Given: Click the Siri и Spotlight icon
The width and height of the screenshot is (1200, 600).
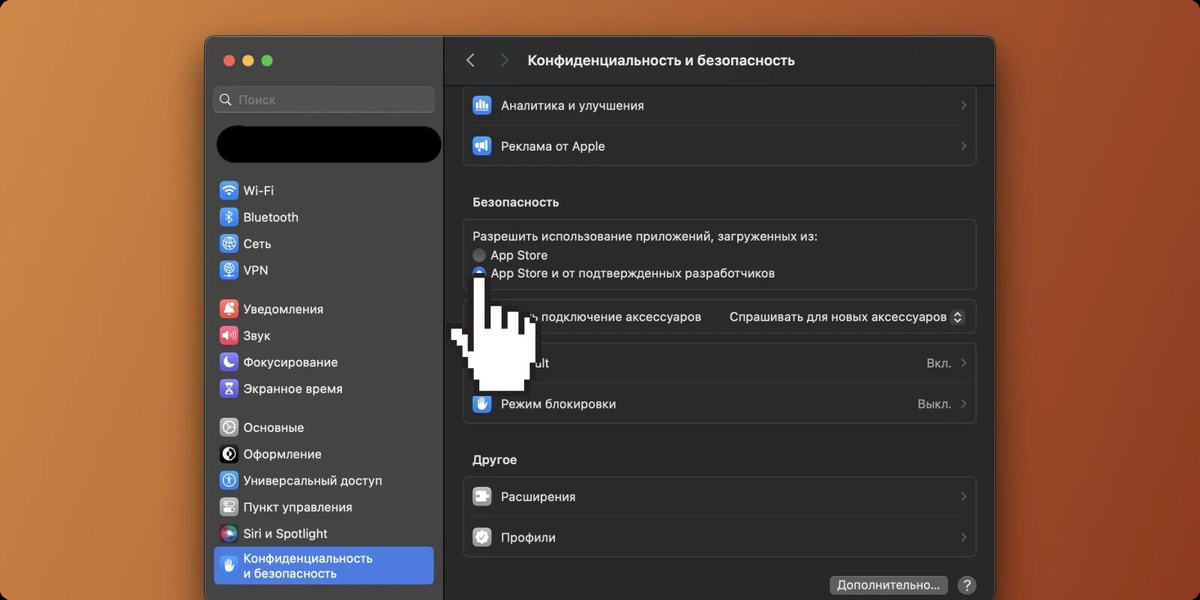Looking at the screenshot, I should click(229, 534).
